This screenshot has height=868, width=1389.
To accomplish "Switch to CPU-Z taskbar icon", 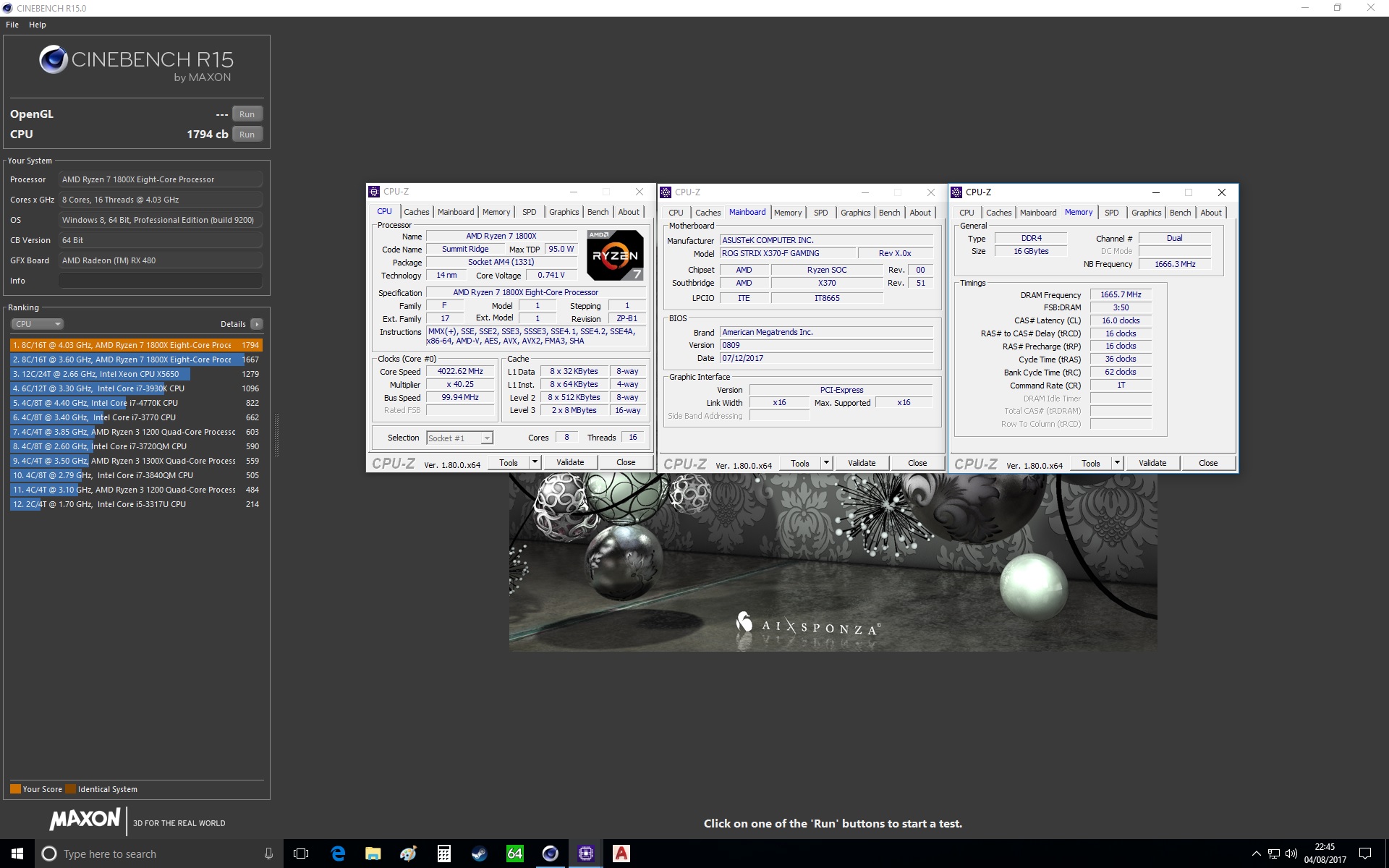I will click(585, 854).
